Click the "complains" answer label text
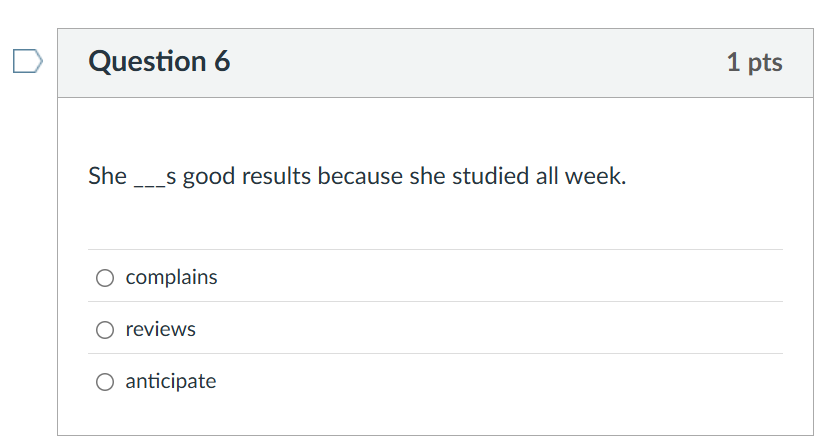 coord(171,278)
